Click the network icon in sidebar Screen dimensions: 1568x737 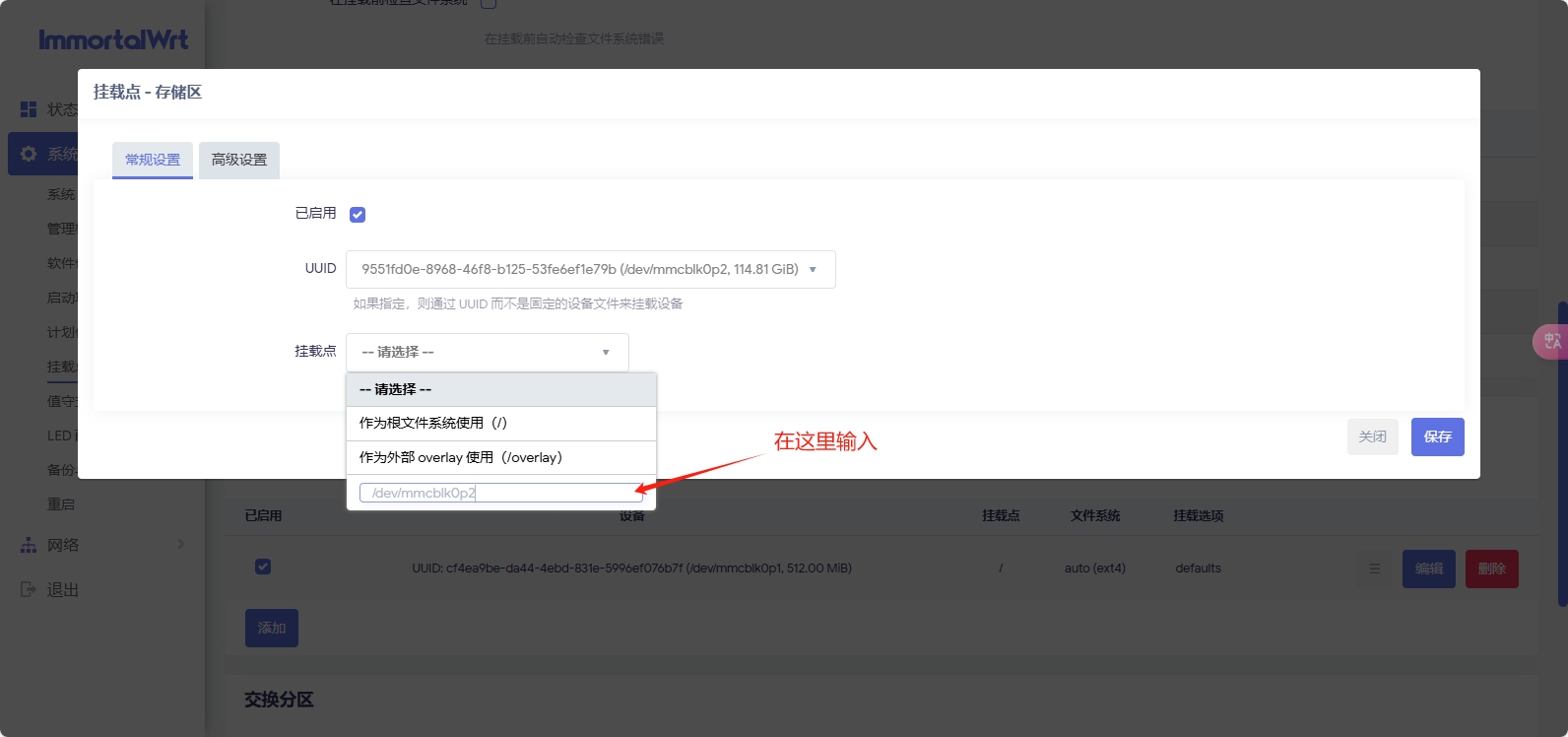point(29,545)
